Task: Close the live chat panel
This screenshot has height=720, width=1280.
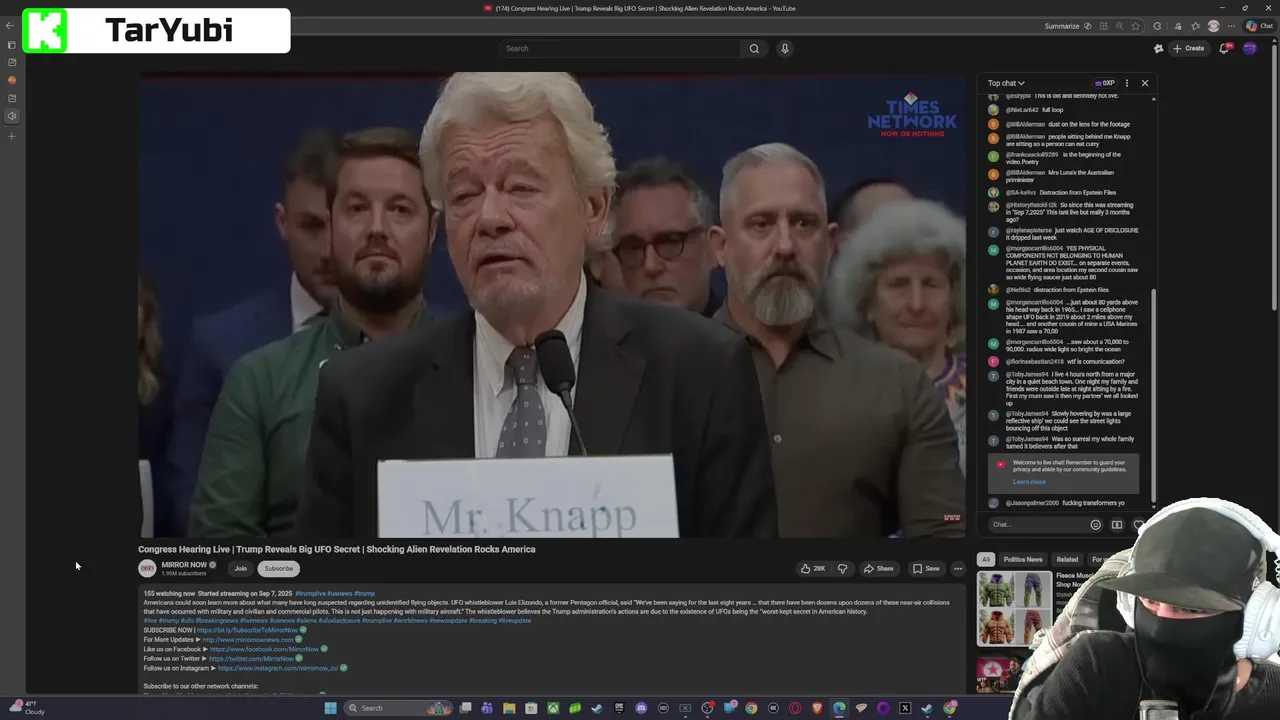Action: coord(1145,83)
